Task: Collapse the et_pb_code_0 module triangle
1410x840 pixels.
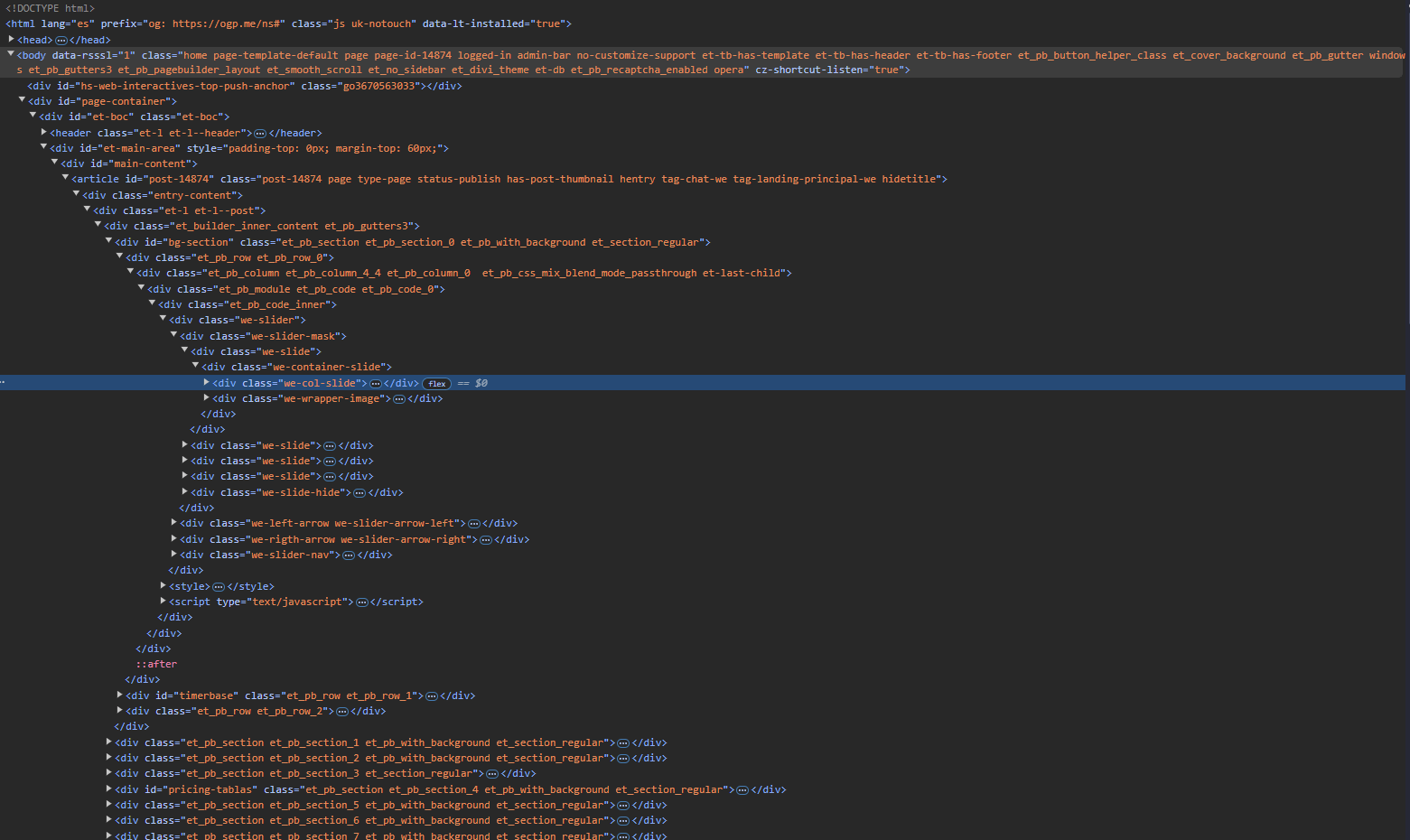Action: 142,288
